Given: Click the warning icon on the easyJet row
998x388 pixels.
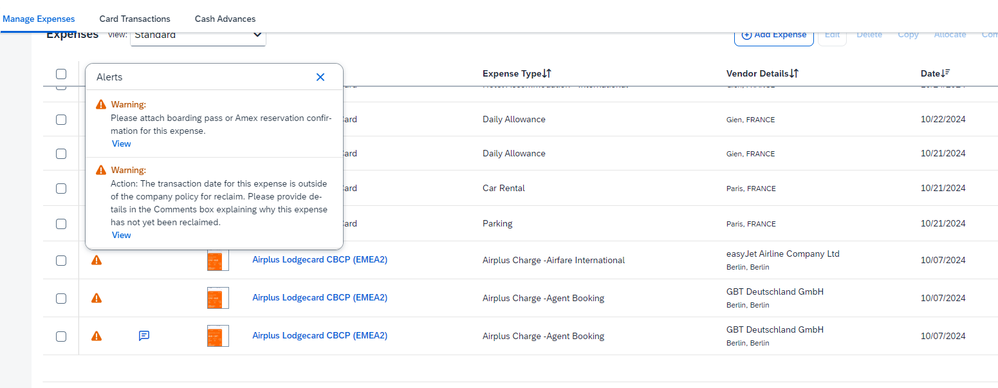Looking at the screenshot, I should (96, 260).
